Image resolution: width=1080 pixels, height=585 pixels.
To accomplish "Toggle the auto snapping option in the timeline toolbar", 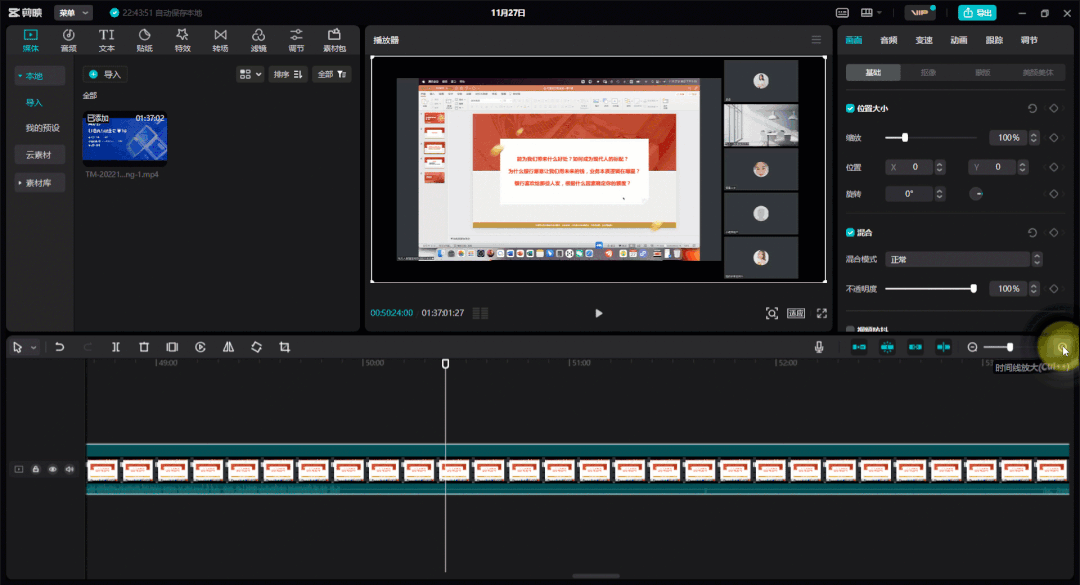I will coord(887,347).
